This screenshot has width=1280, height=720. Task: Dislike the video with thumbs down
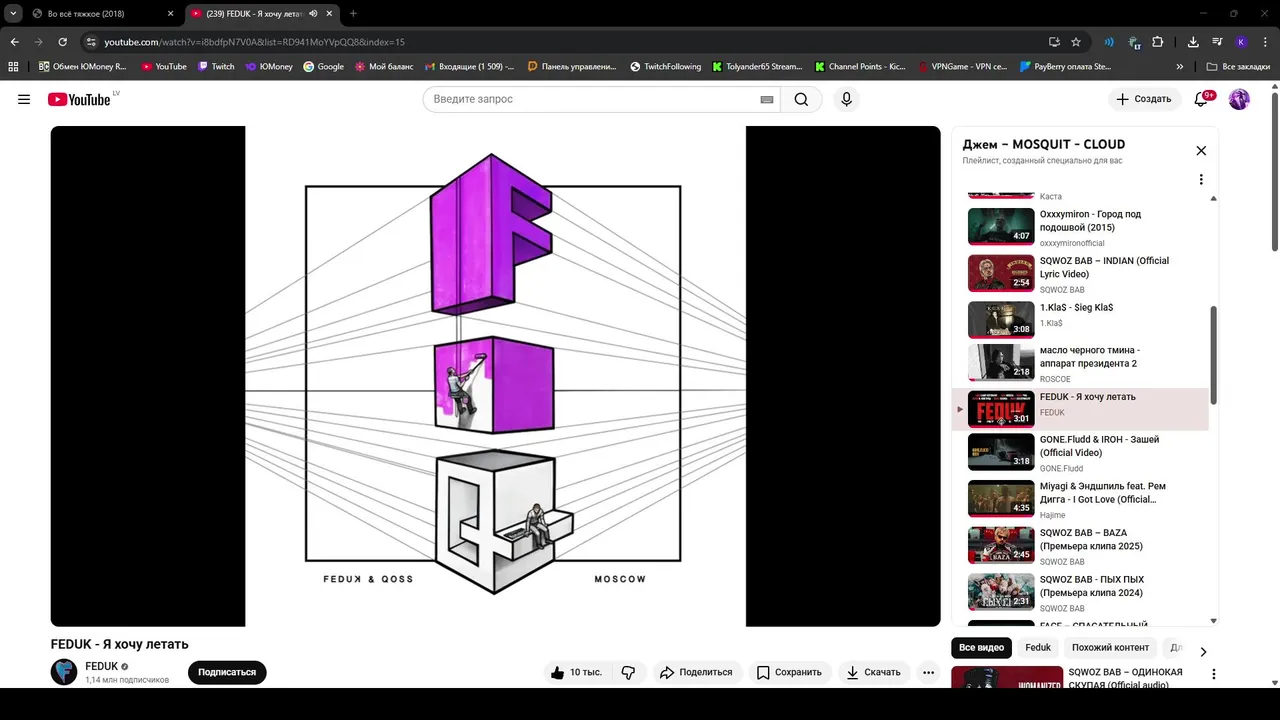click(628, 672)
